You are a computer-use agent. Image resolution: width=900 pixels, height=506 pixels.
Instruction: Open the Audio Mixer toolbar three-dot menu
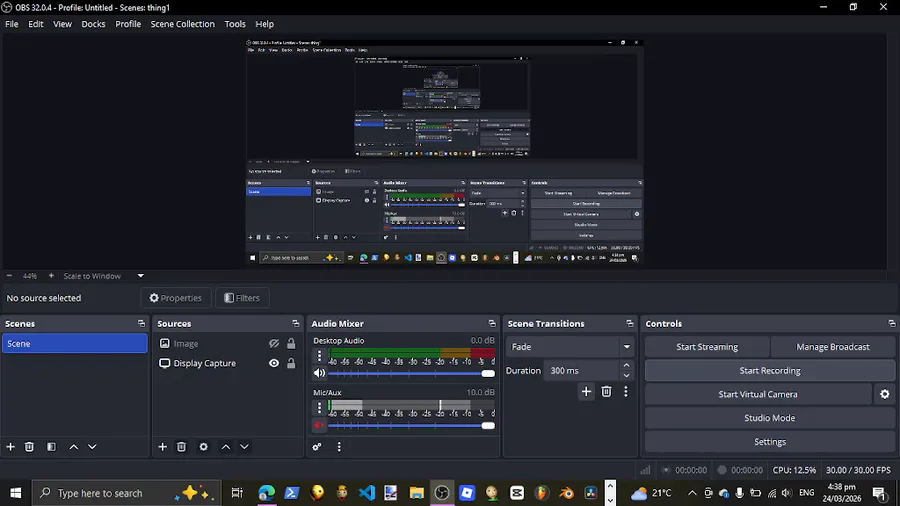[x=339, y=446]
